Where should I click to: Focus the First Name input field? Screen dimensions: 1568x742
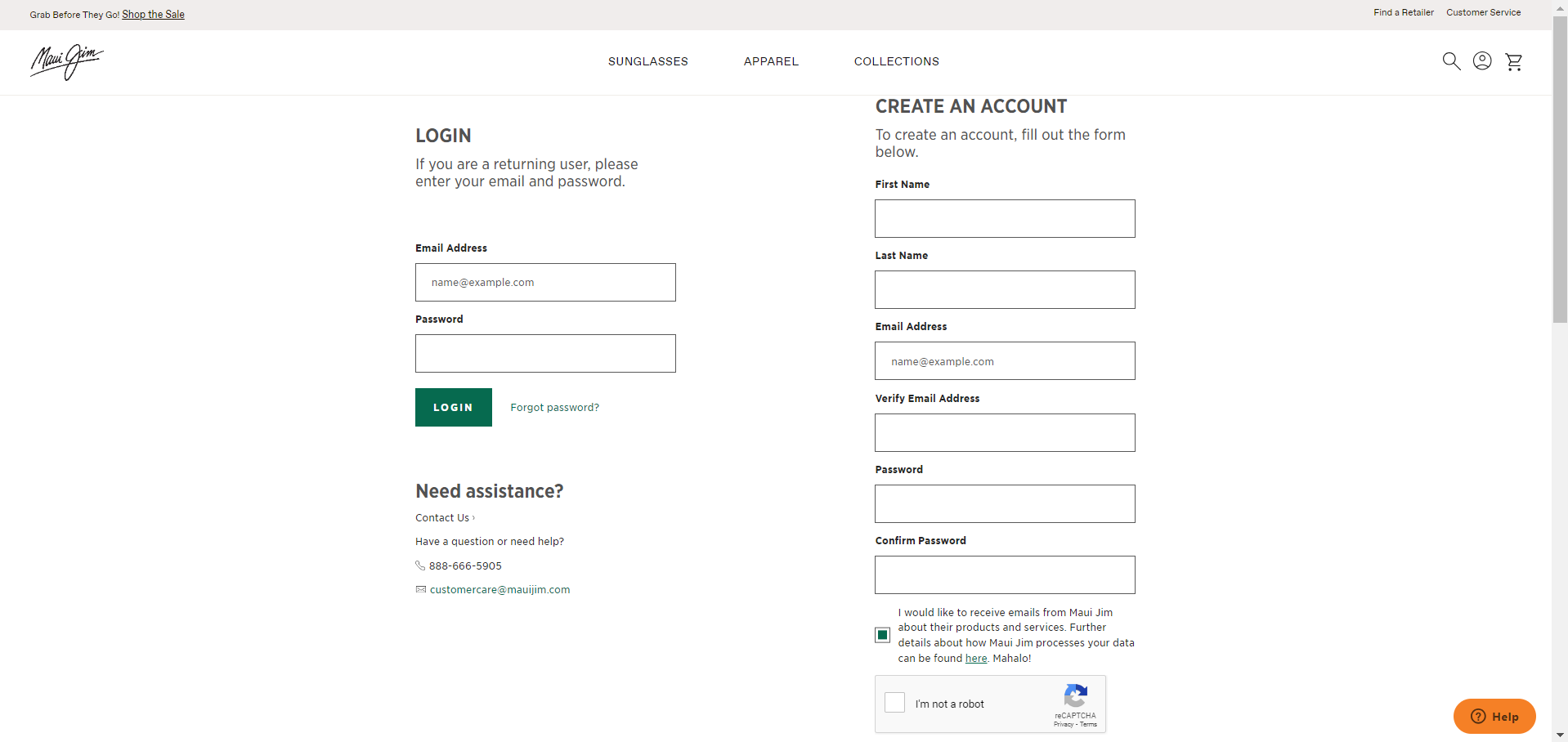coord(1005,218)
